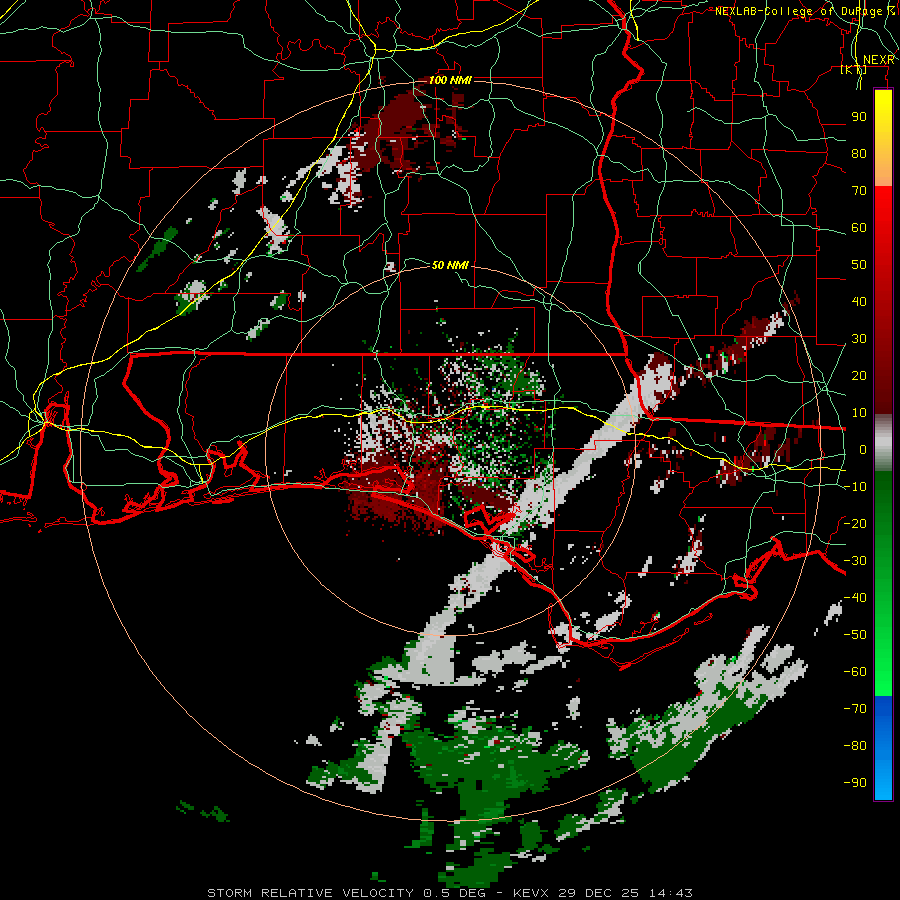The image size is (900, 900).
Task: Click the 40 kt label on color scale
Action: tap(859, 301)
